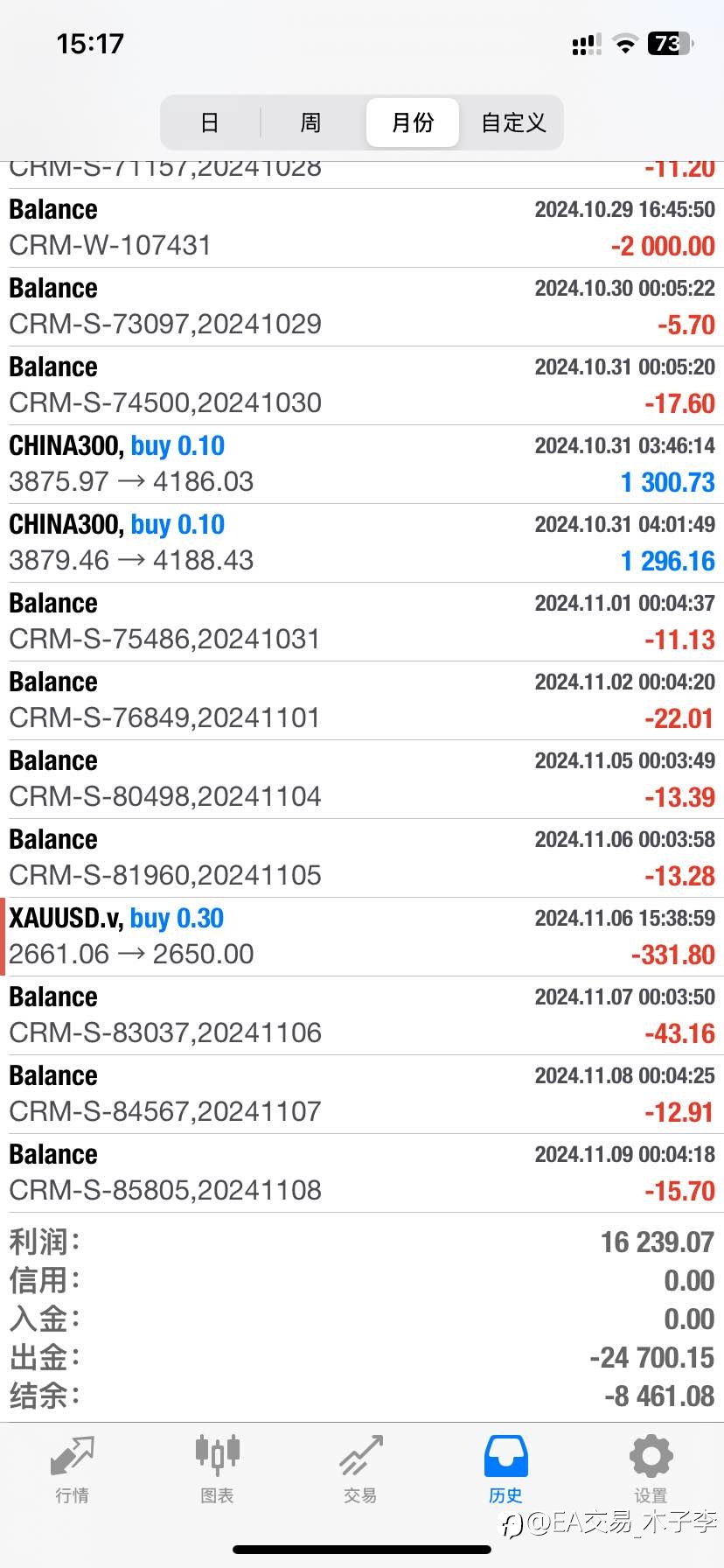
Task: Switch period filter to 日
Action: (210, 122)
